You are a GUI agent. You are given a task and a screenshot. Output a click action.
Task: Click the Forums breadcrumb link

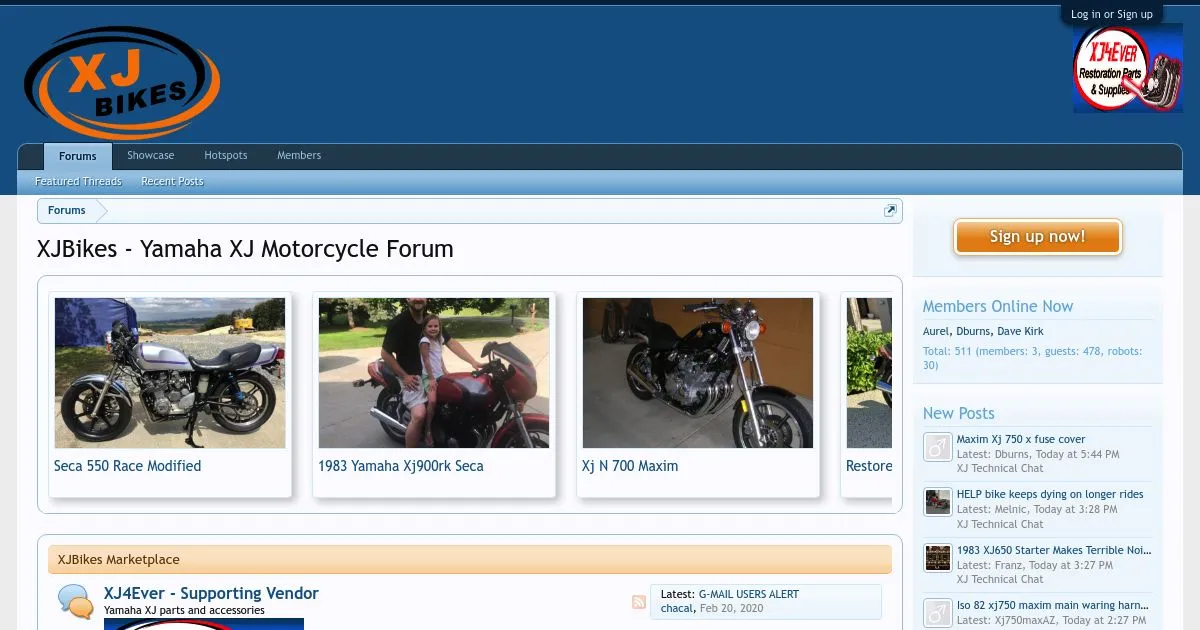point(67,211)
